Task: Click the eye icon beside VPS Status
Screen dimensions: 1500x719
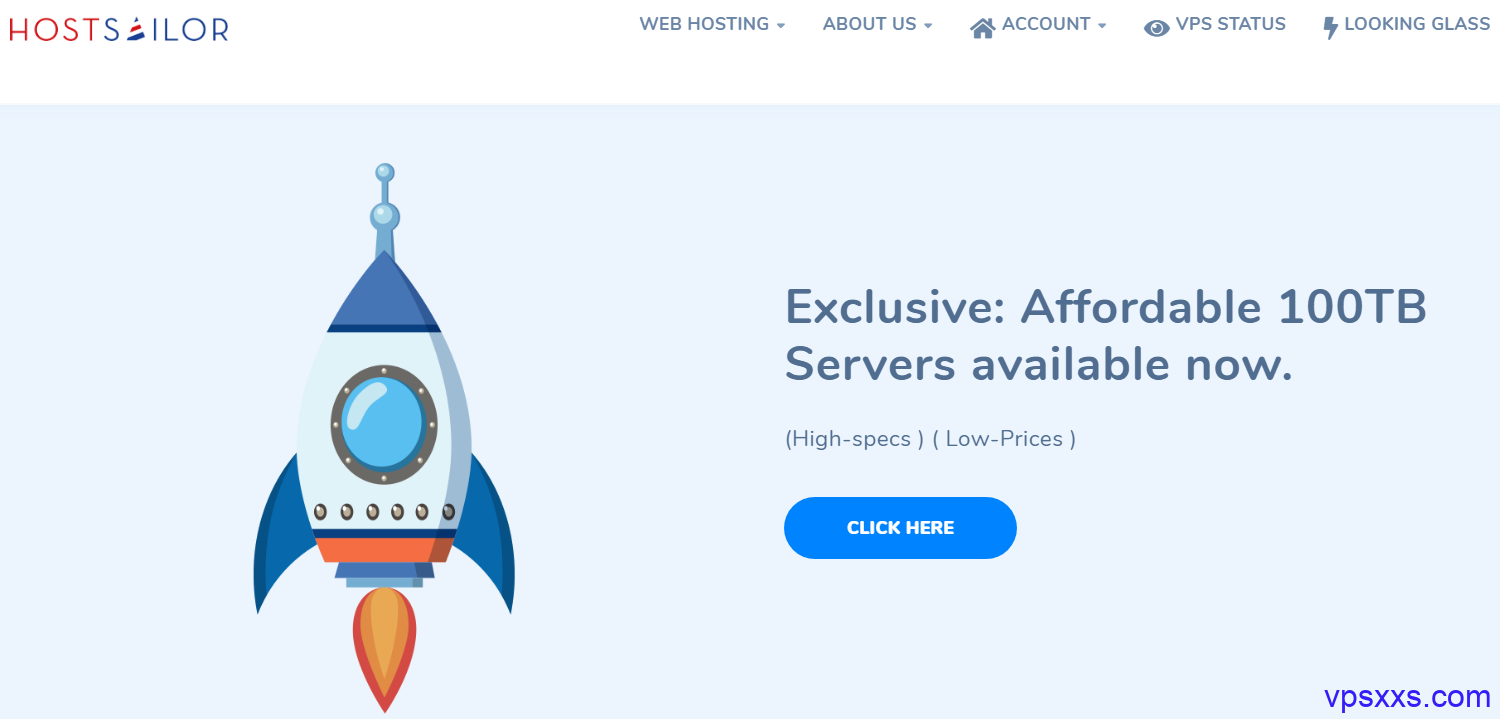Action: tap(1157, 29)
